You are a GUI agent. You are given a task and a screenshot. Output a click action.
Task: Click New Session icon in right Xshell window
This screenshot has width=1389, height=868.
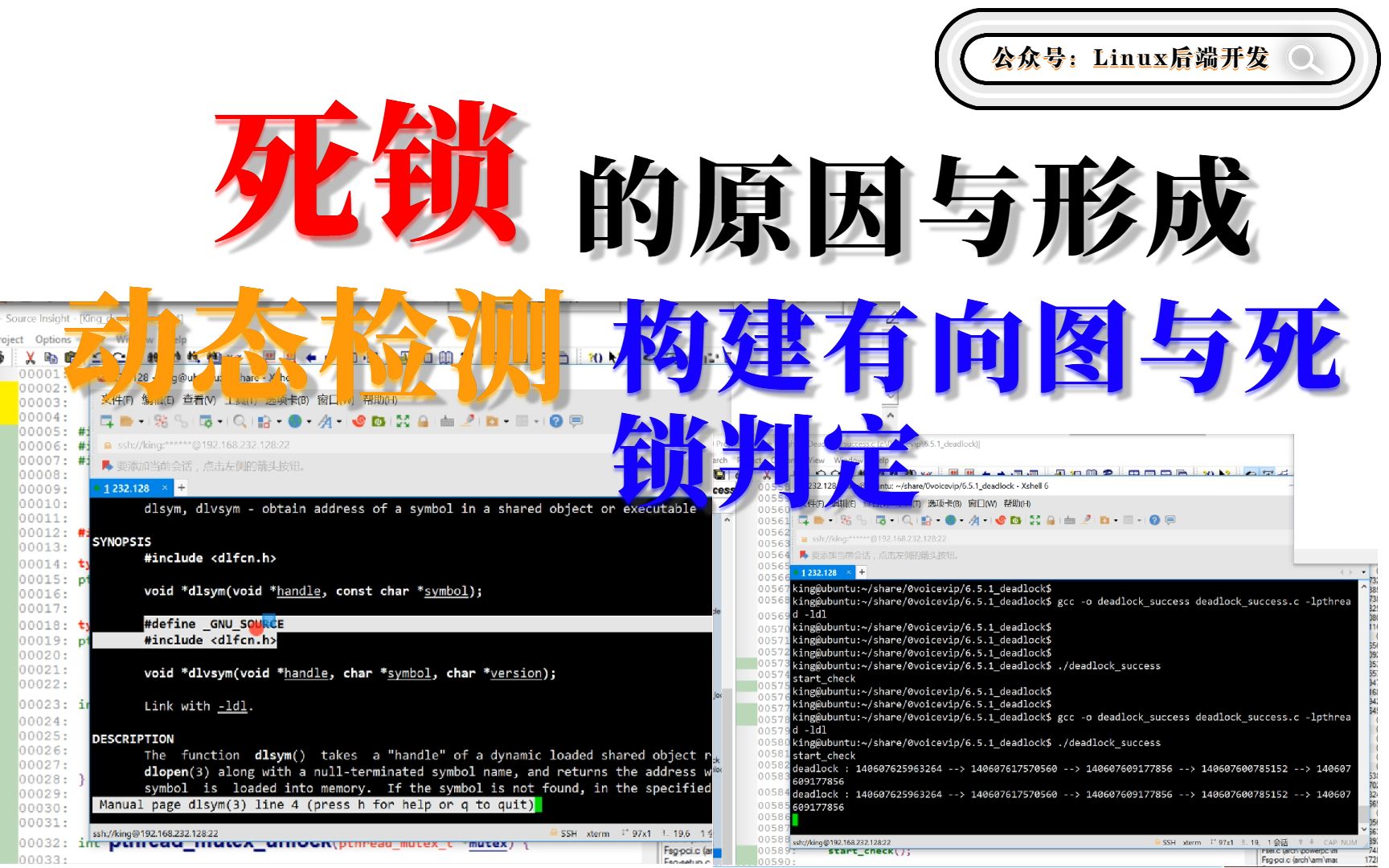803,520
